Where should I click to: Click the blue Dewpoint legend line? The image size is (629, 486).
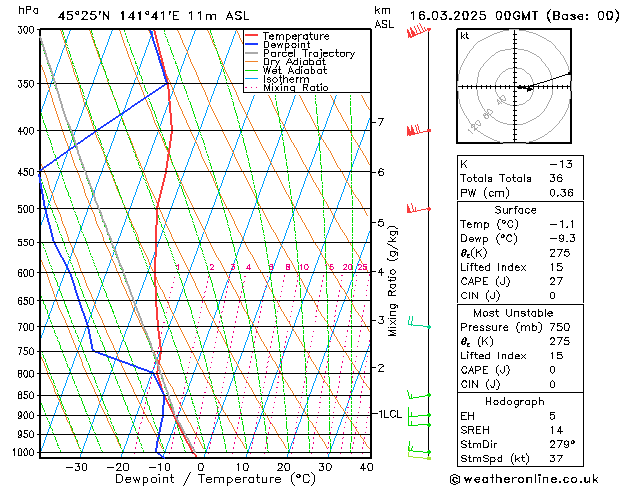tap(251, 44)
